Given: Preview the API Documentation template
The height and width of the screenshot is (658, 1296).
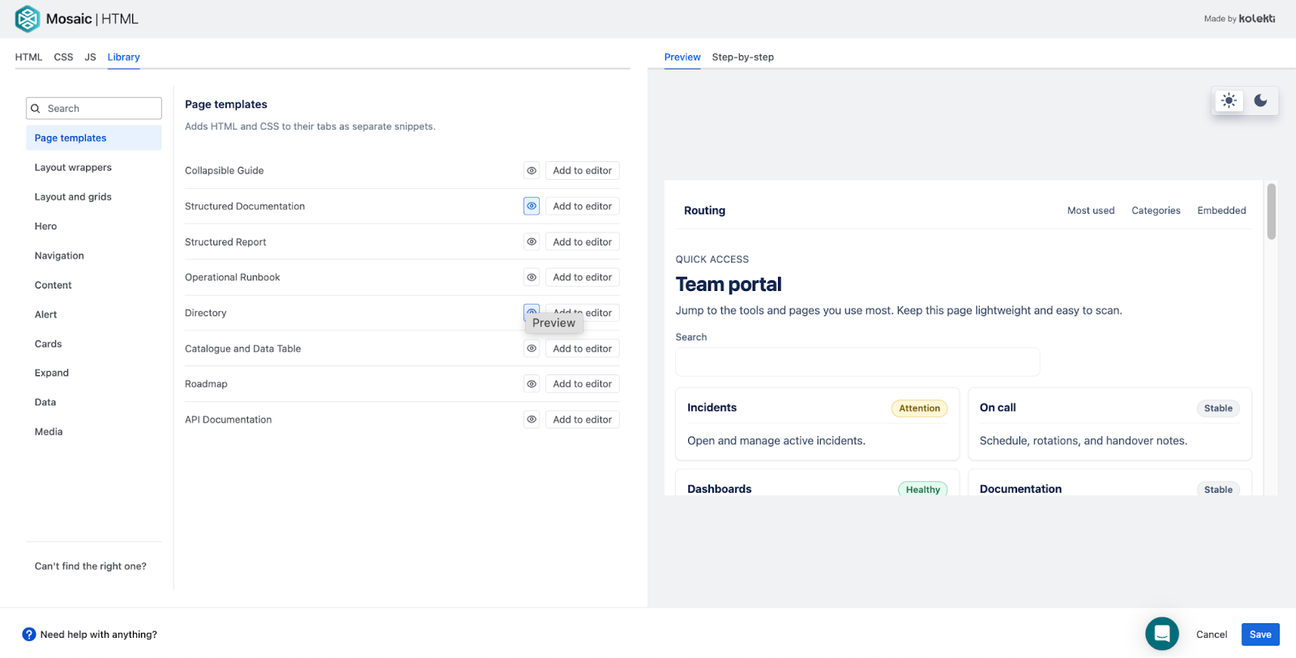Looking at the screenshot, I should click(531, 419).
